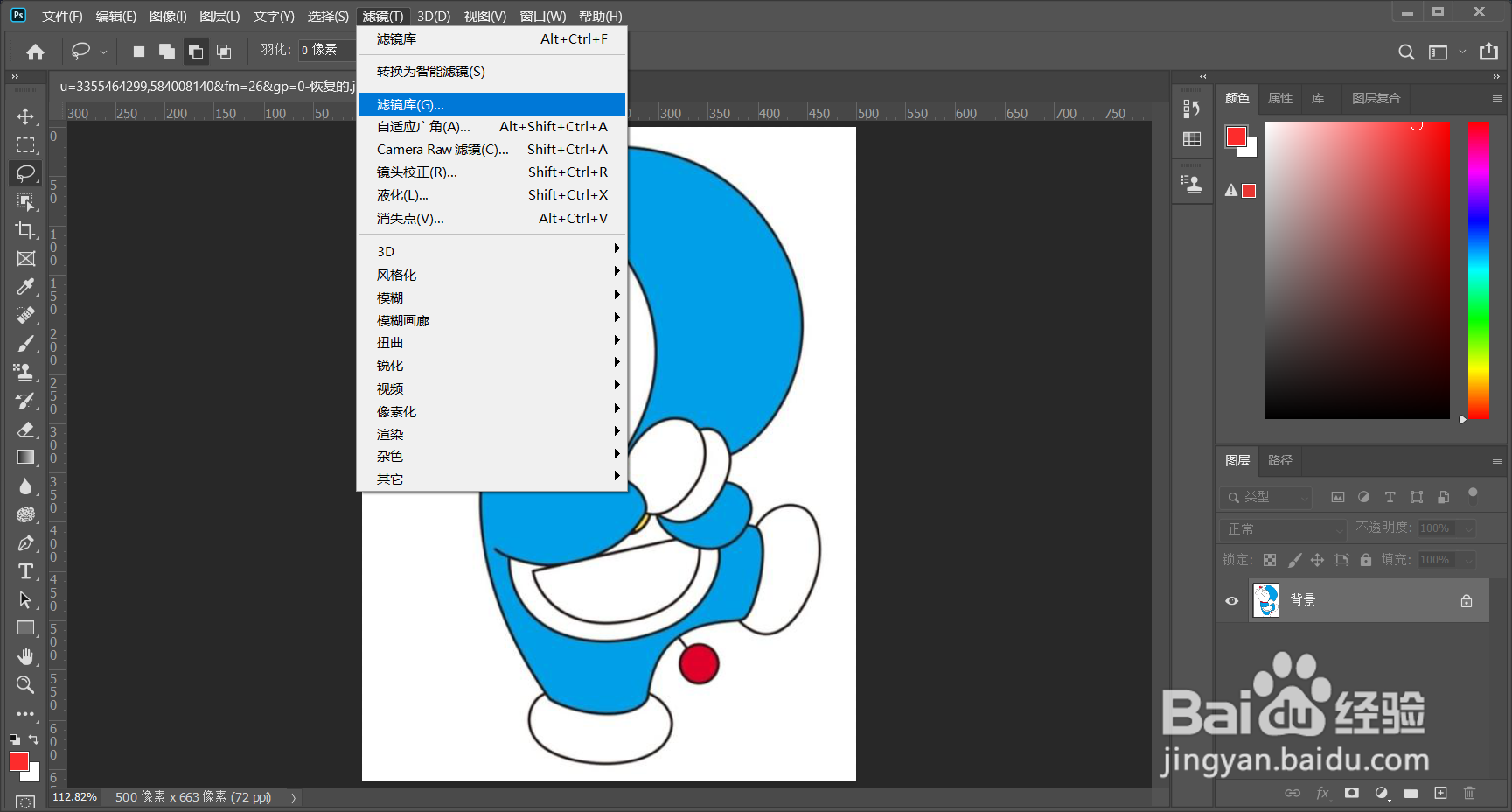
Task: Enable lock transparent pixels in the Layers panel
Action: [x=1270, y=559]
